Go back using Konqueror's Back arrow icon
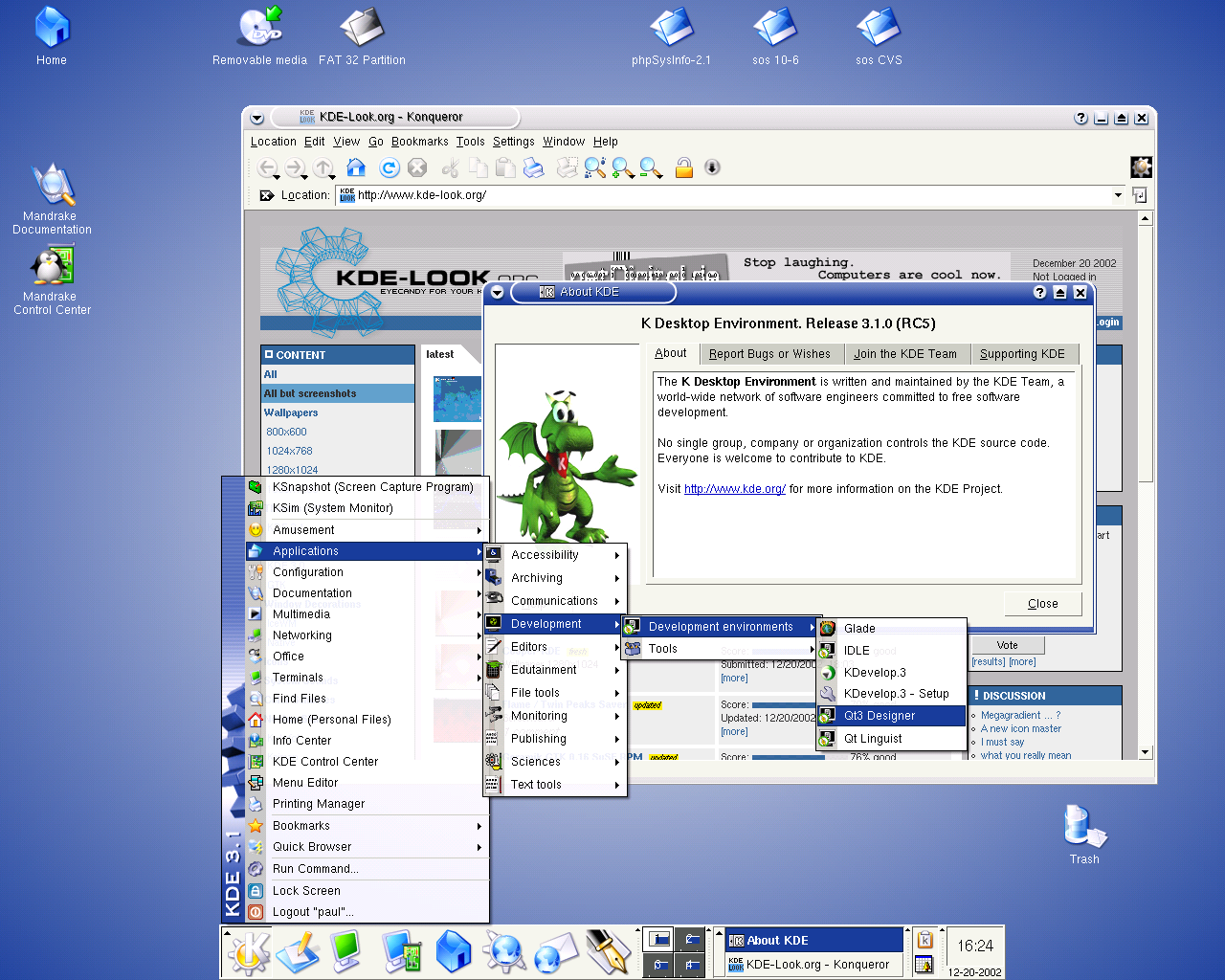1225x980 pixels. coord(268,168)
